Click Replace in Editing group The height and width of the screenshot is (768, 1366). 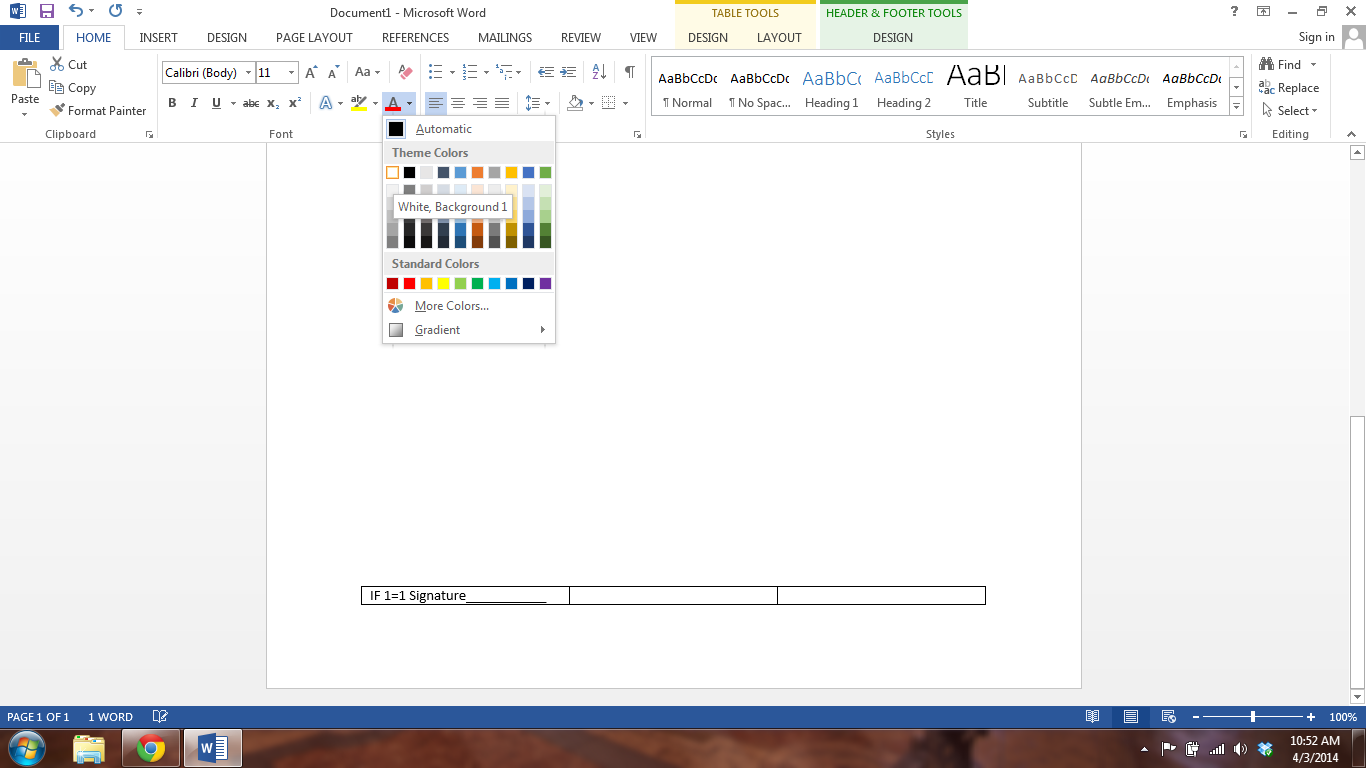point(1290,88)
